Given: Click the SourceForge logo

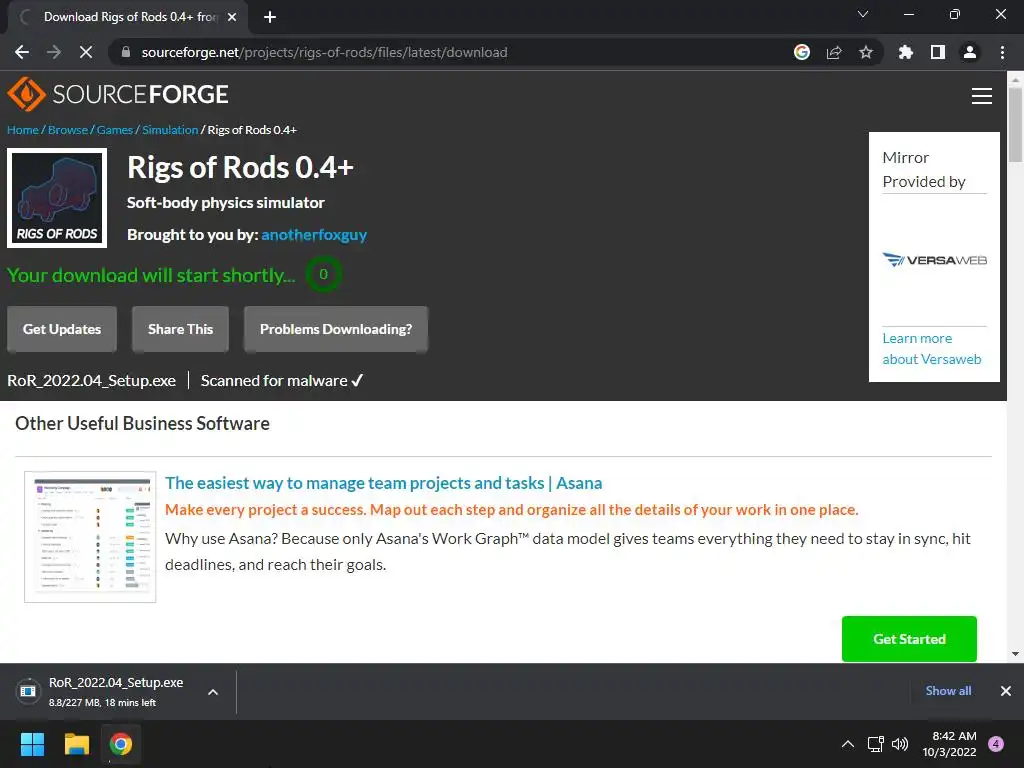Looking at the screenshot, I should 118,94.
